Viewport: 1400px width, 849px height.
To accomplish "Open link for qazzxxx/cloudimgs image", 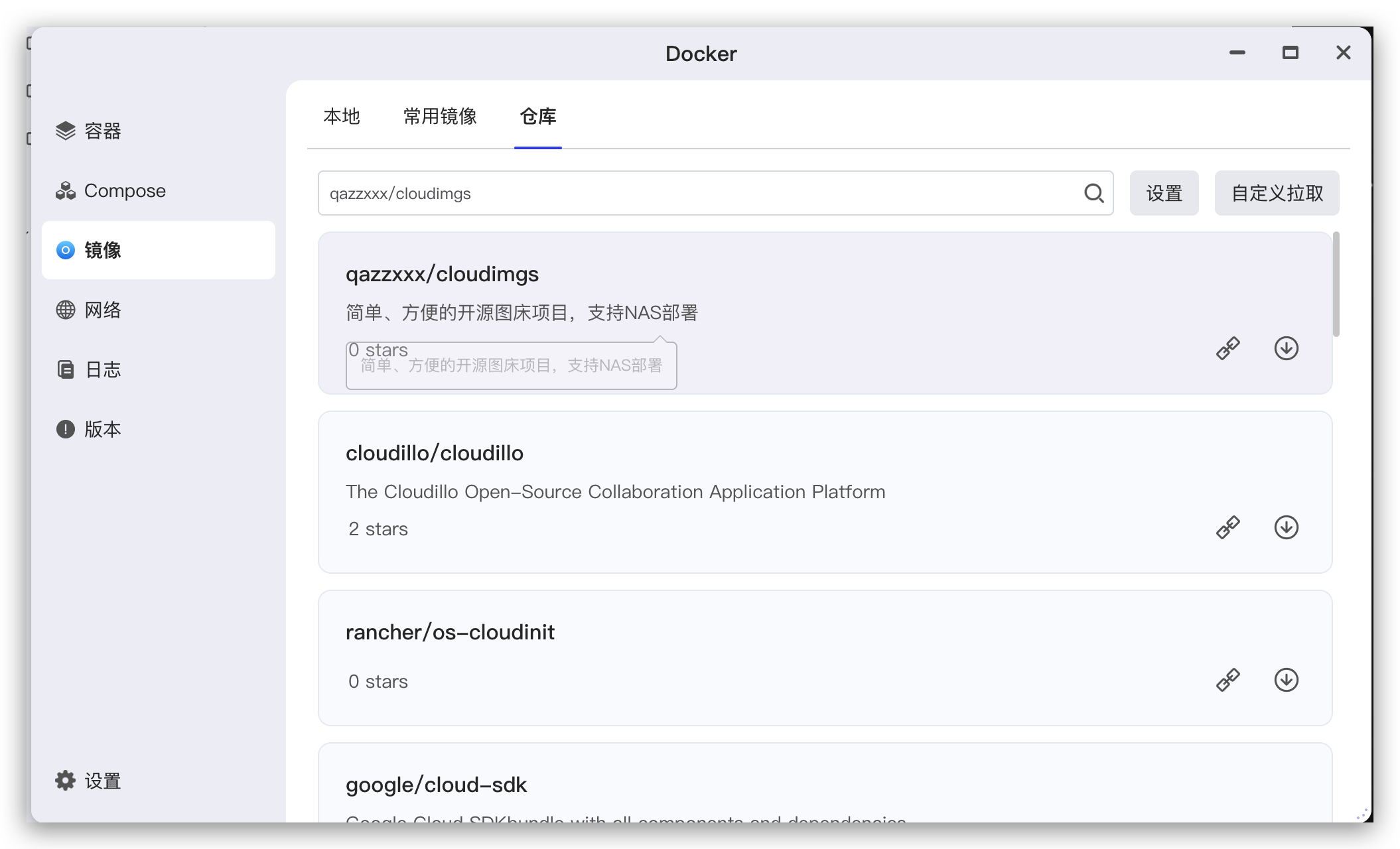I will (x=1227, y=348).
